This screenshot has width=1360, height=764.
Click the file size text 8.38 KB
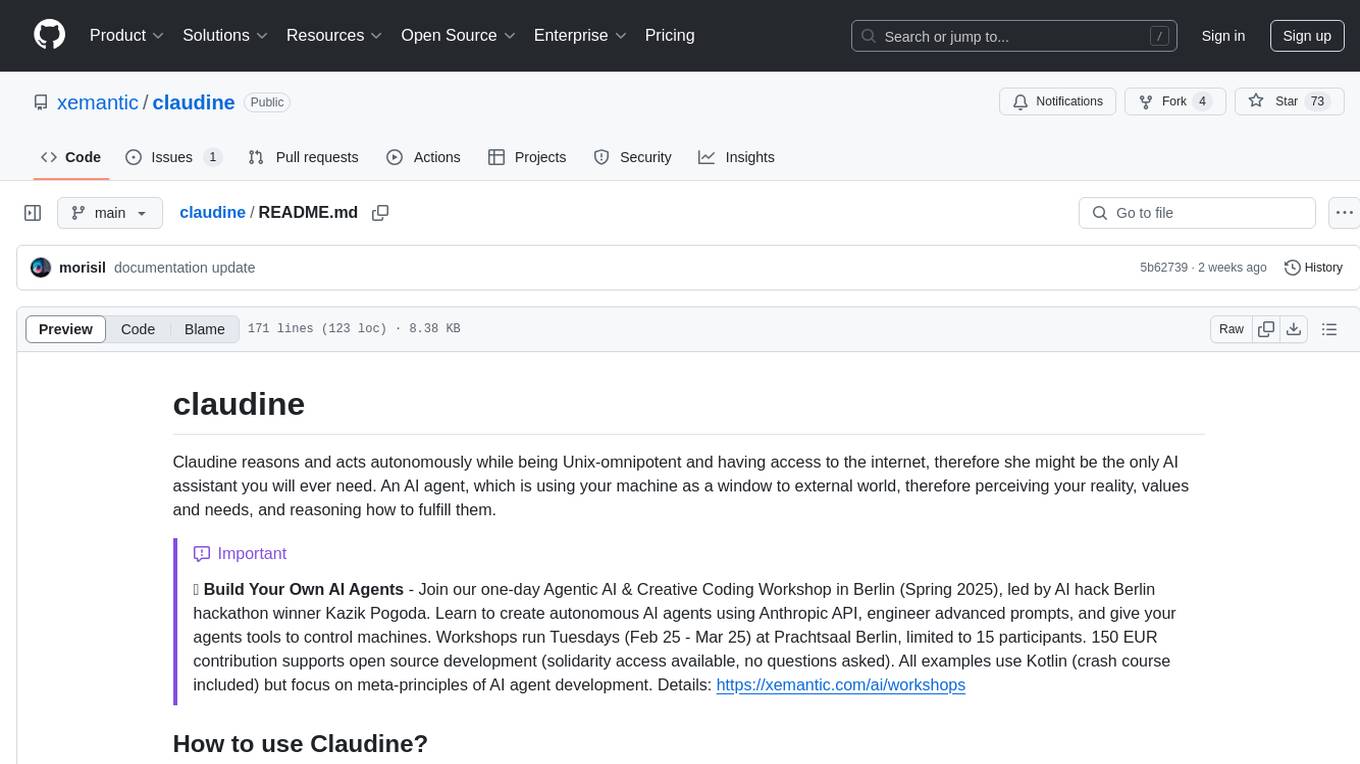pos(435,329)
